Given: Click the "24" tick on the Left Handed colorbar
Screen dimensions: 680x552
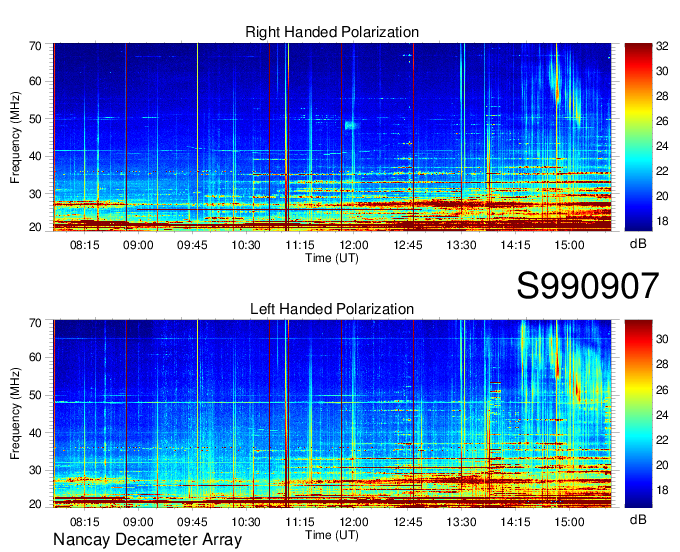Looking at the screenshot, I should 662,415.
